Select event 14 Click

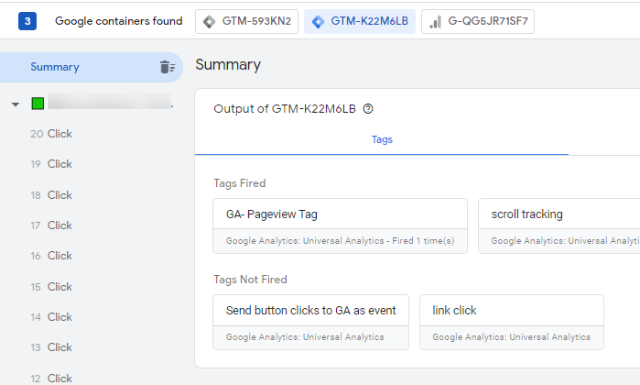click(51, 317)
